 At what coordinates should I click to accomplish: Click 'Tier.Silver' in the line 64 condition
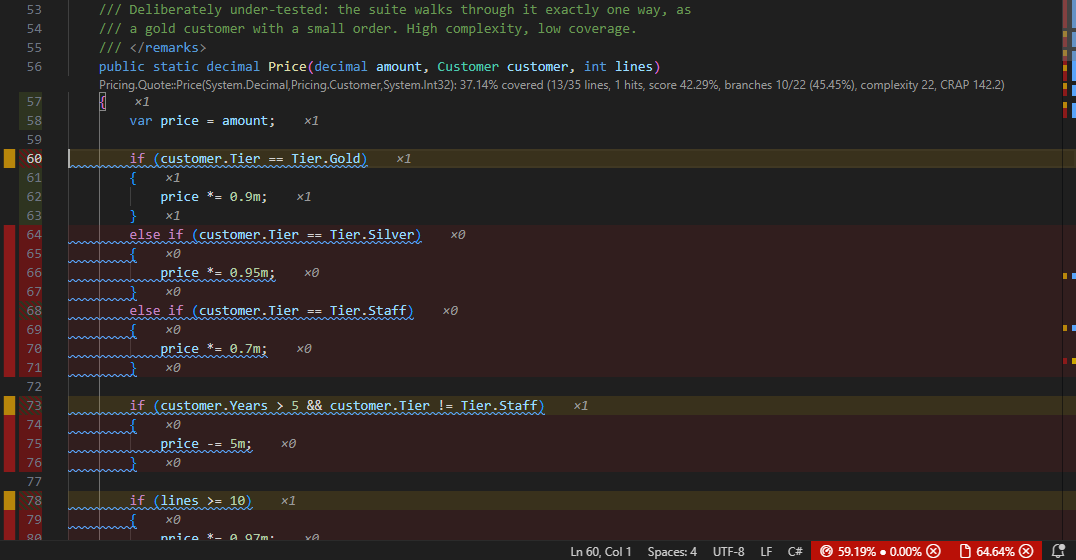pos(372,235)
